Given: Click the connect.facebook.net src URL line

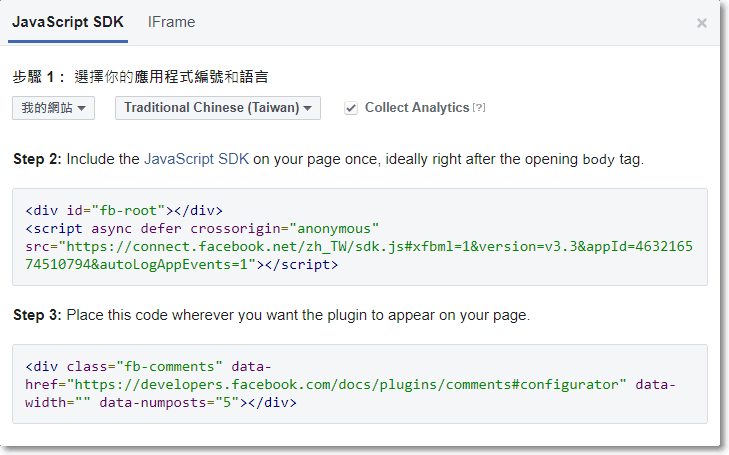Looking at the screenshot, I should 359,246.
